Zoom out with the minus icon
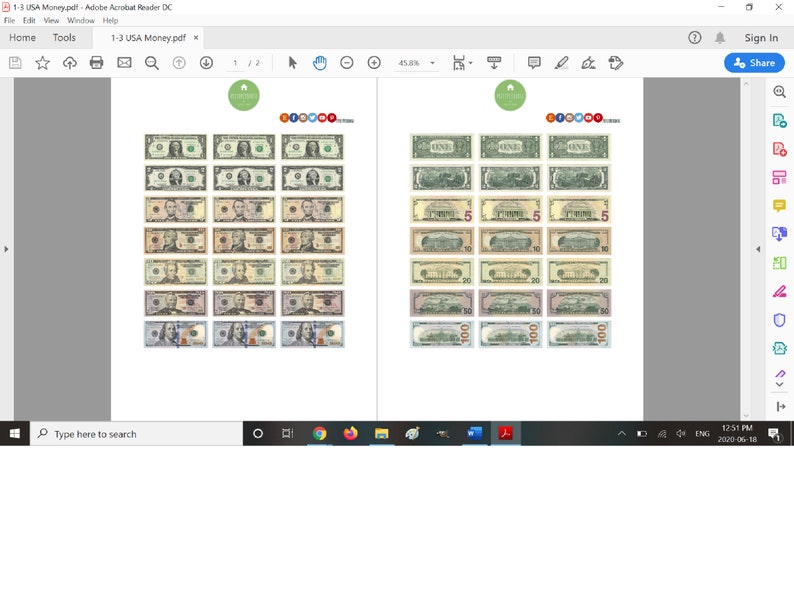 click(346, 63)
